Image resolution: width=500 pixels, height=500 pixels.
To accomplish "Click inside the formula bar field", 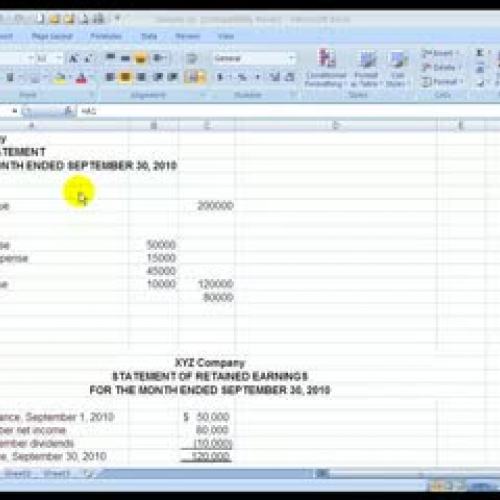I will point(288,111).
